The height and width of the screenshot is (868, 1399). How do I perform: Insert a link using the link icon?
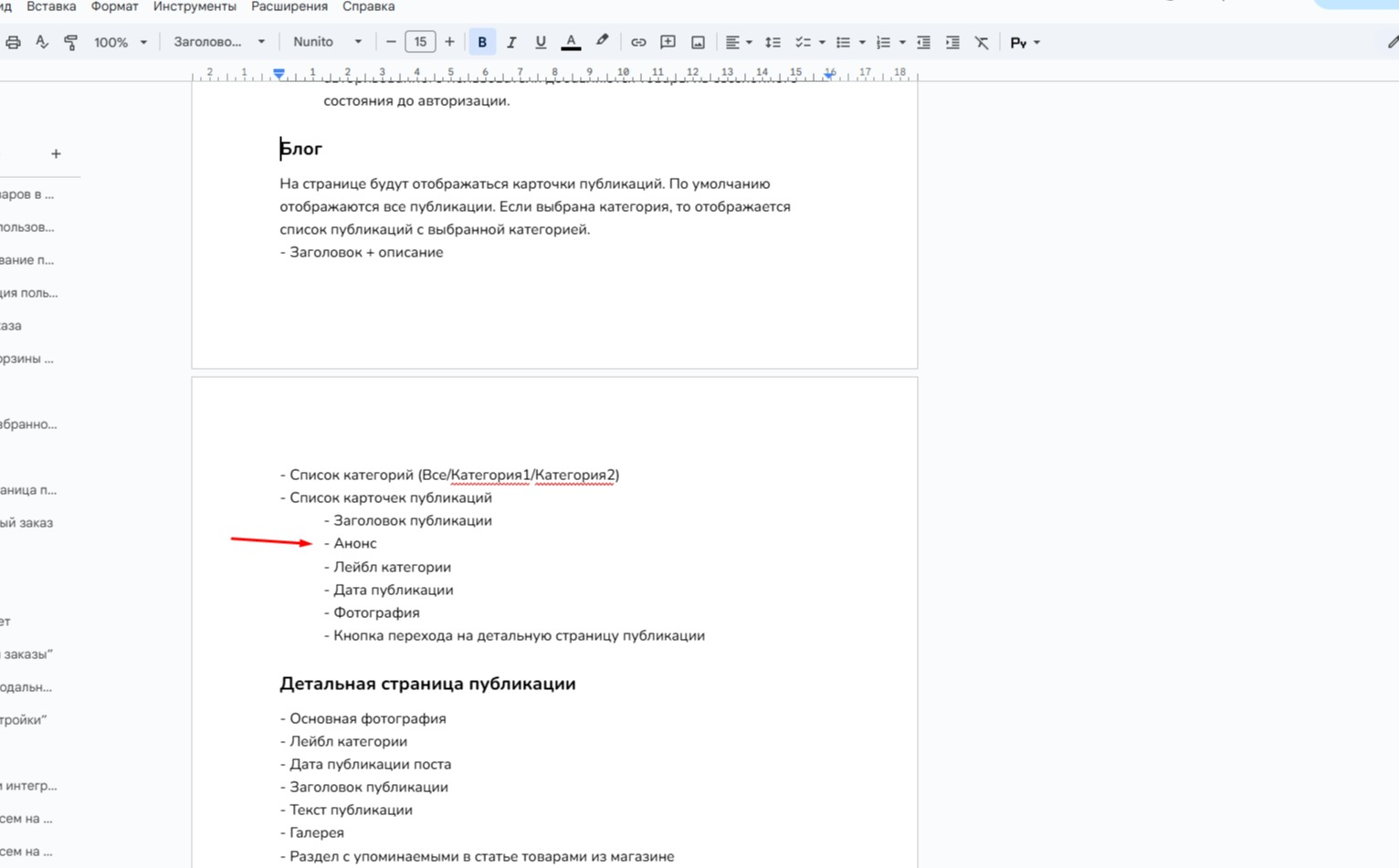(638, 42)
